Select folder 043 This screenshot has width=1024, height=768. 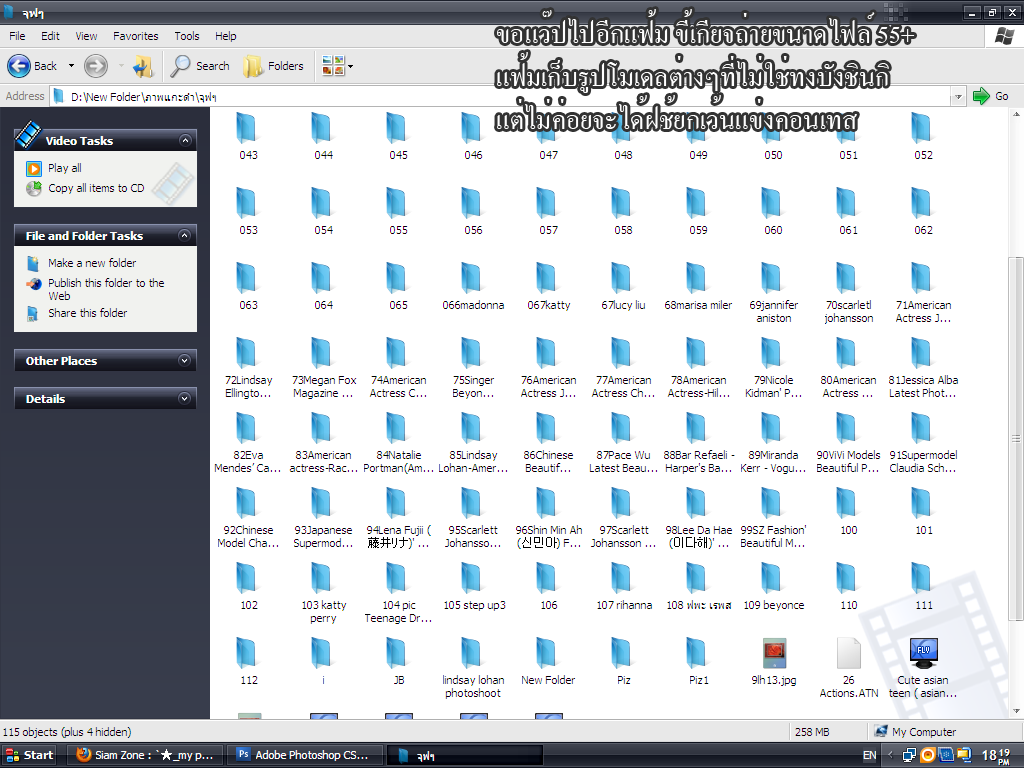(248, 136)
